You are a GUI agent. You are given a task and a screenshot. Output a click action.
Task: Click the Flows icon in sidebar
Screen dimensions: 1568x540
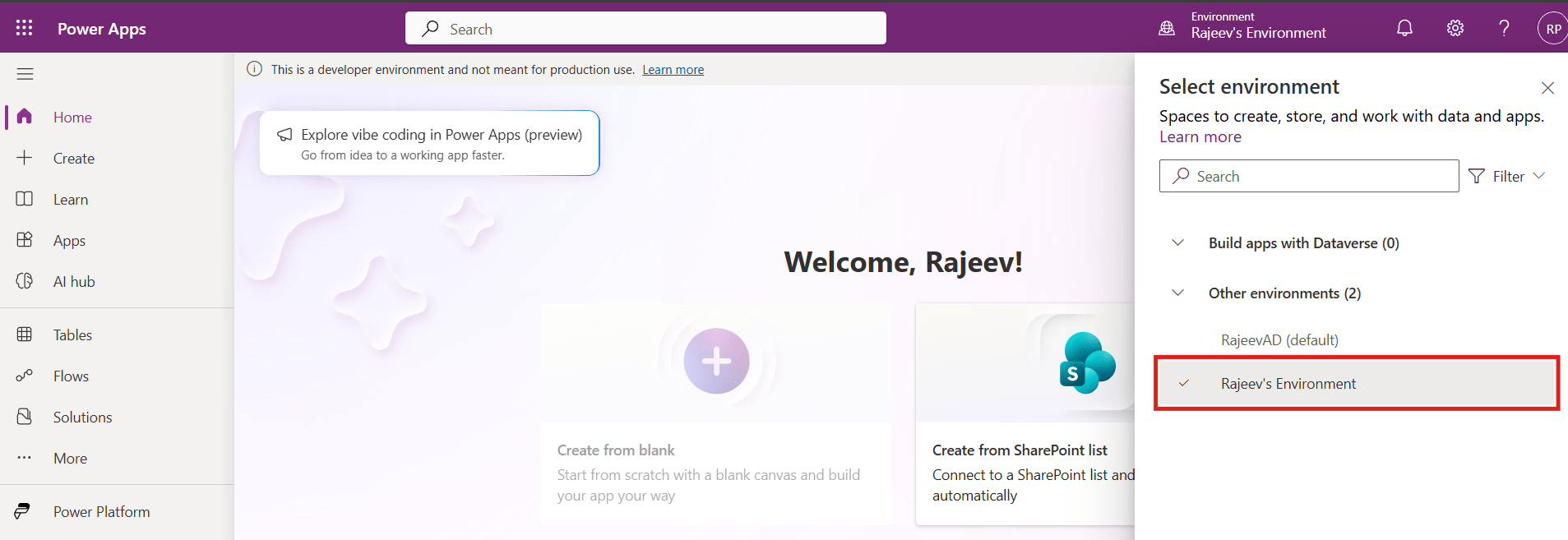pos(25,375)
